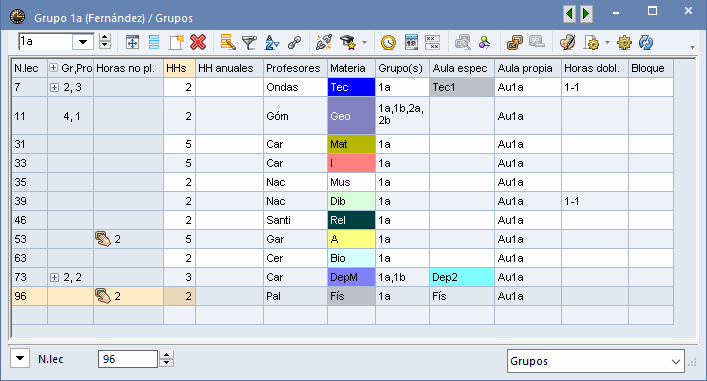Click the Bloque column header
This screenshot has height=381, width=707.
[651, 68]
